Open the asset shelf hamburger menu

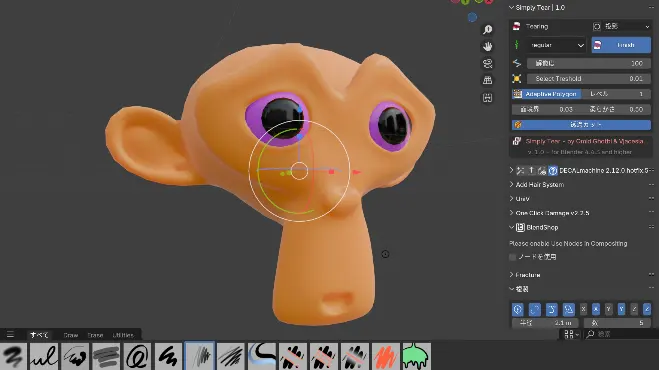[10, 334]
